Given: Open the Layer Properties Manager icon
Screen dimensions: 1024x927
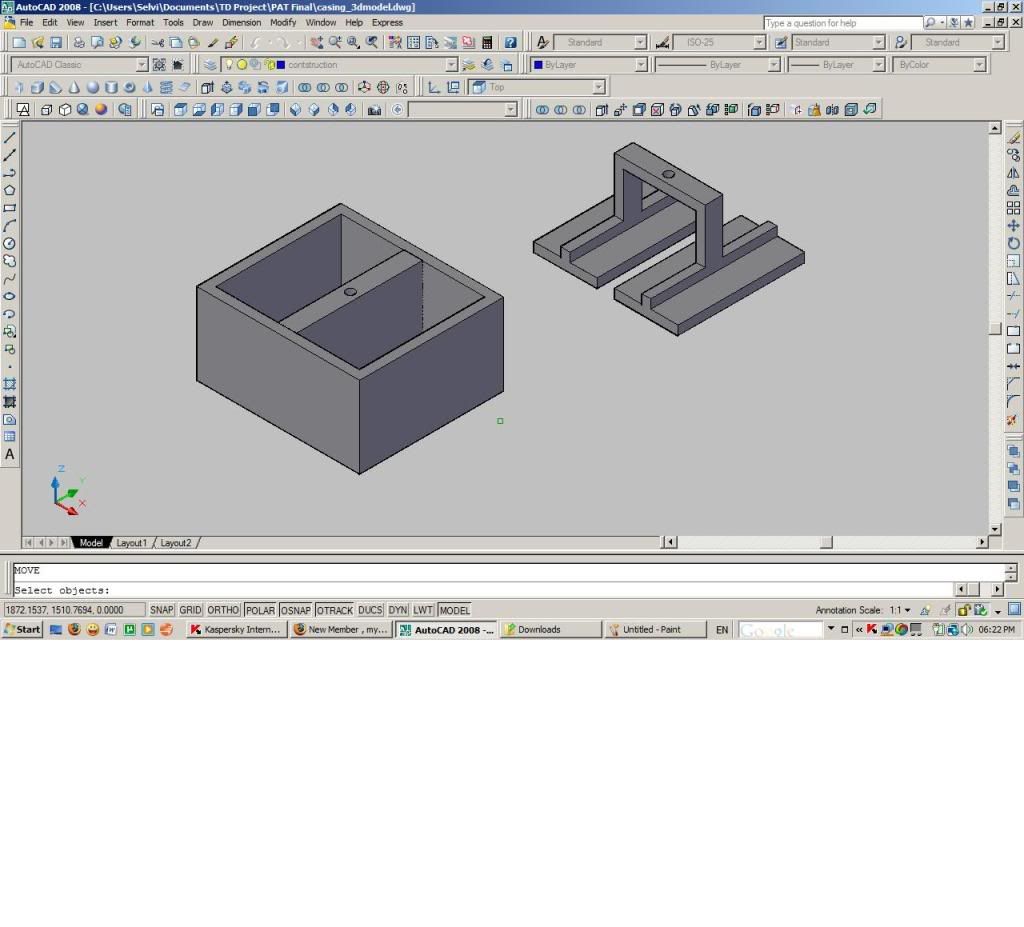Looking at the screenshot, I should (210, 65).
